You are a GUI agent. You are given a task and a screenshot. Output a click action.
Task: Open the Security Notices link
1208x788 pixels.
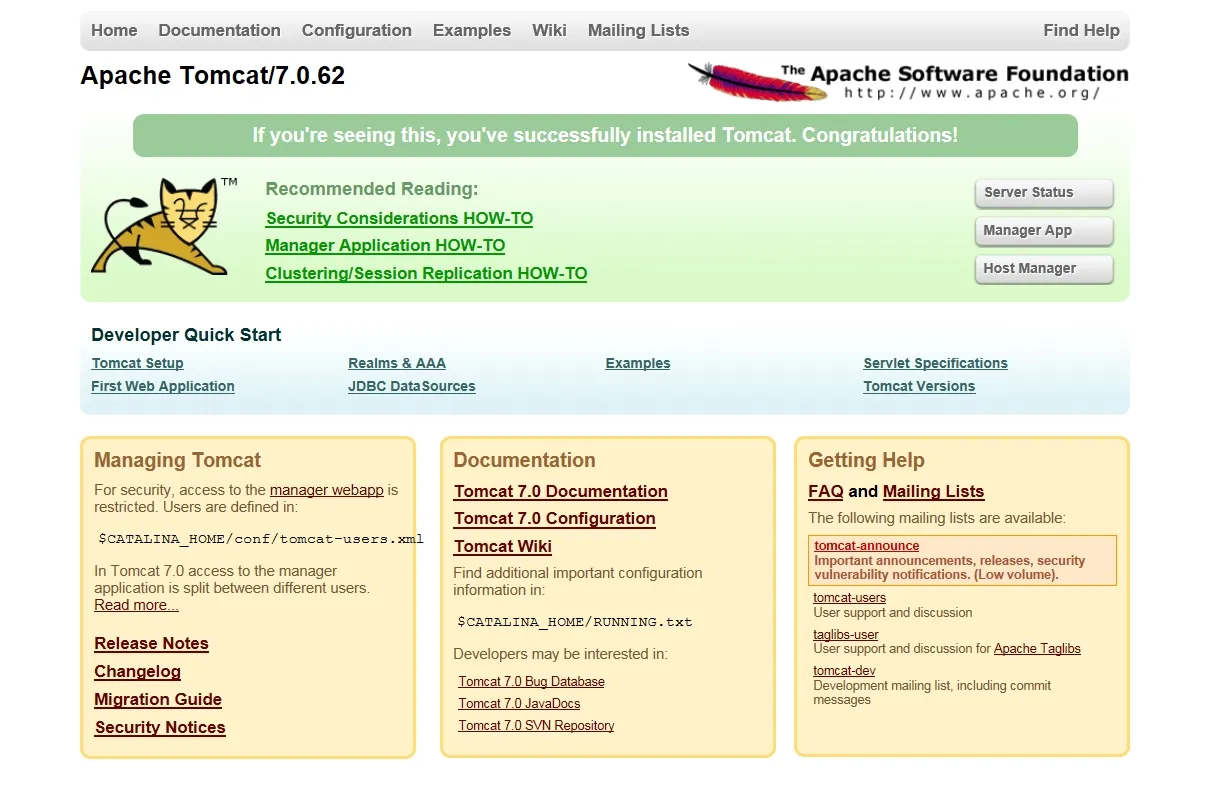tap(160, 727)
